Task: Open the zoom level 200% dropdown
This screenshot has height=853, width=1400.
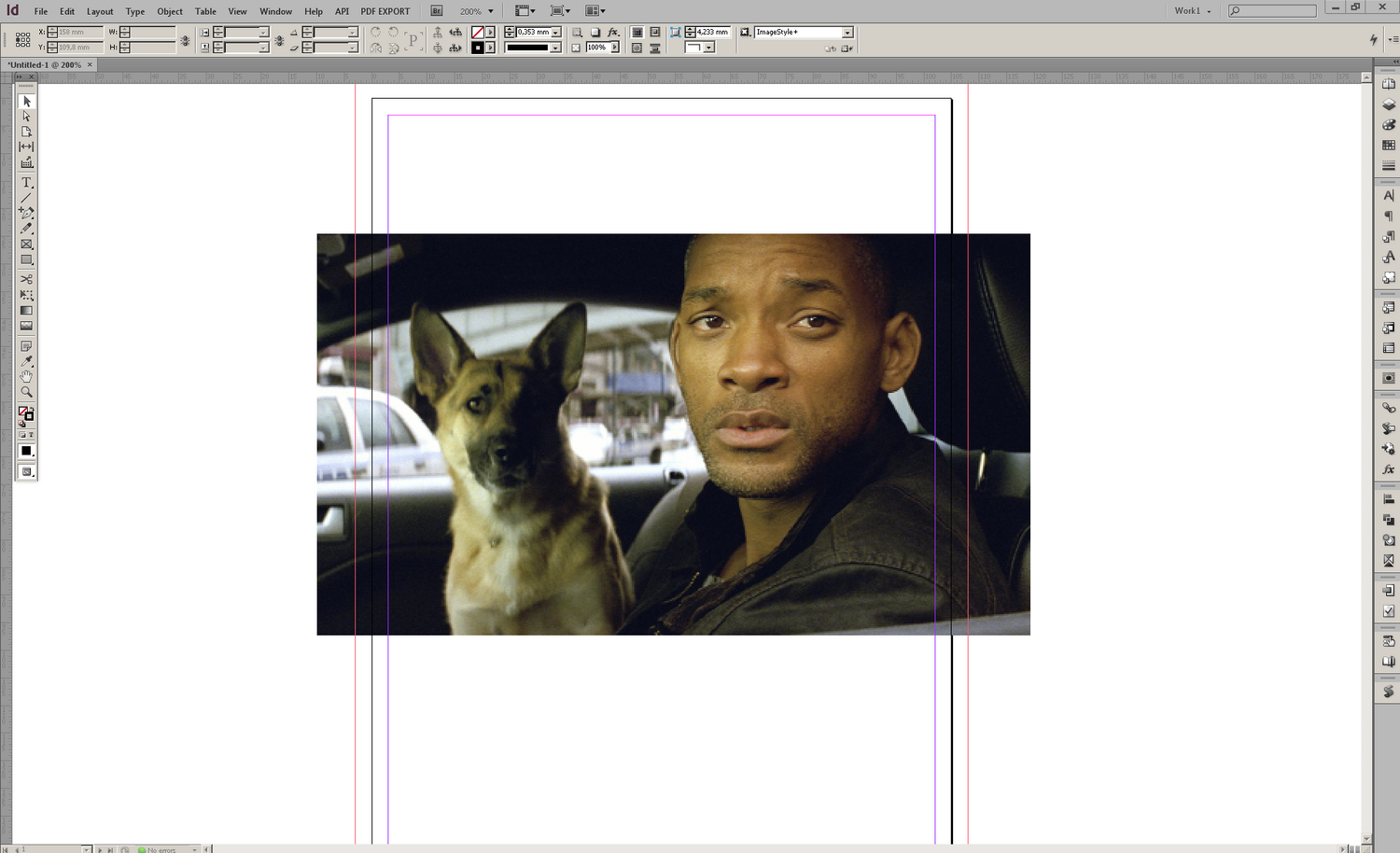Action: 490,11
